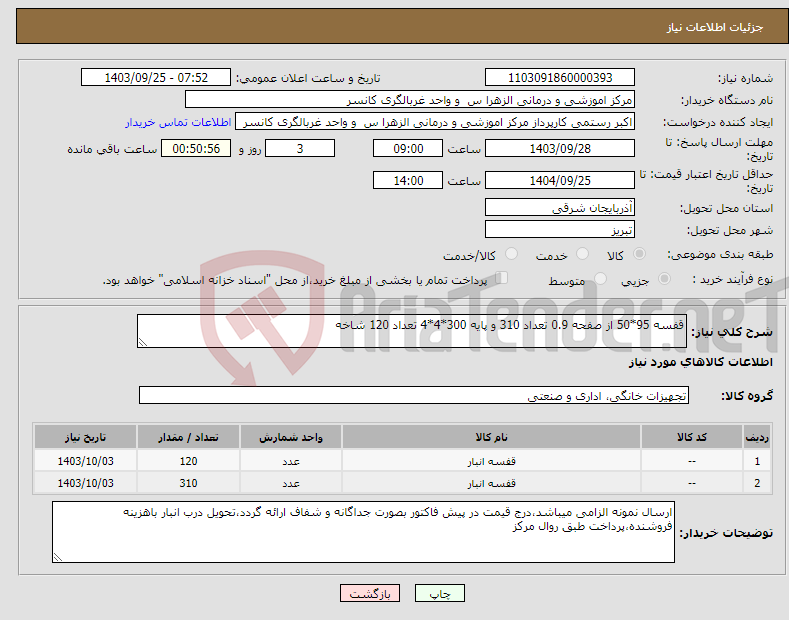Click the جزئیات اطلاعات نیاز header title
Viewport: 789px width, 620px height.
[715, 27]
